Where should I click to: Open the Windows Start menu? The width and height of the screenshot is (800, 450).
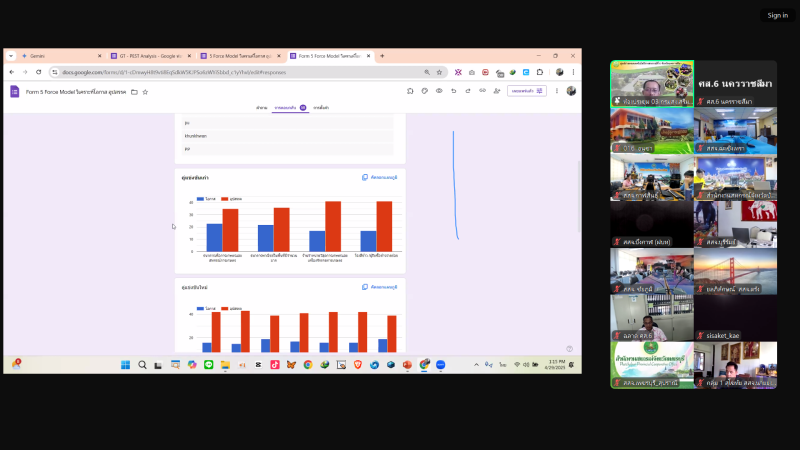(126, 365)
